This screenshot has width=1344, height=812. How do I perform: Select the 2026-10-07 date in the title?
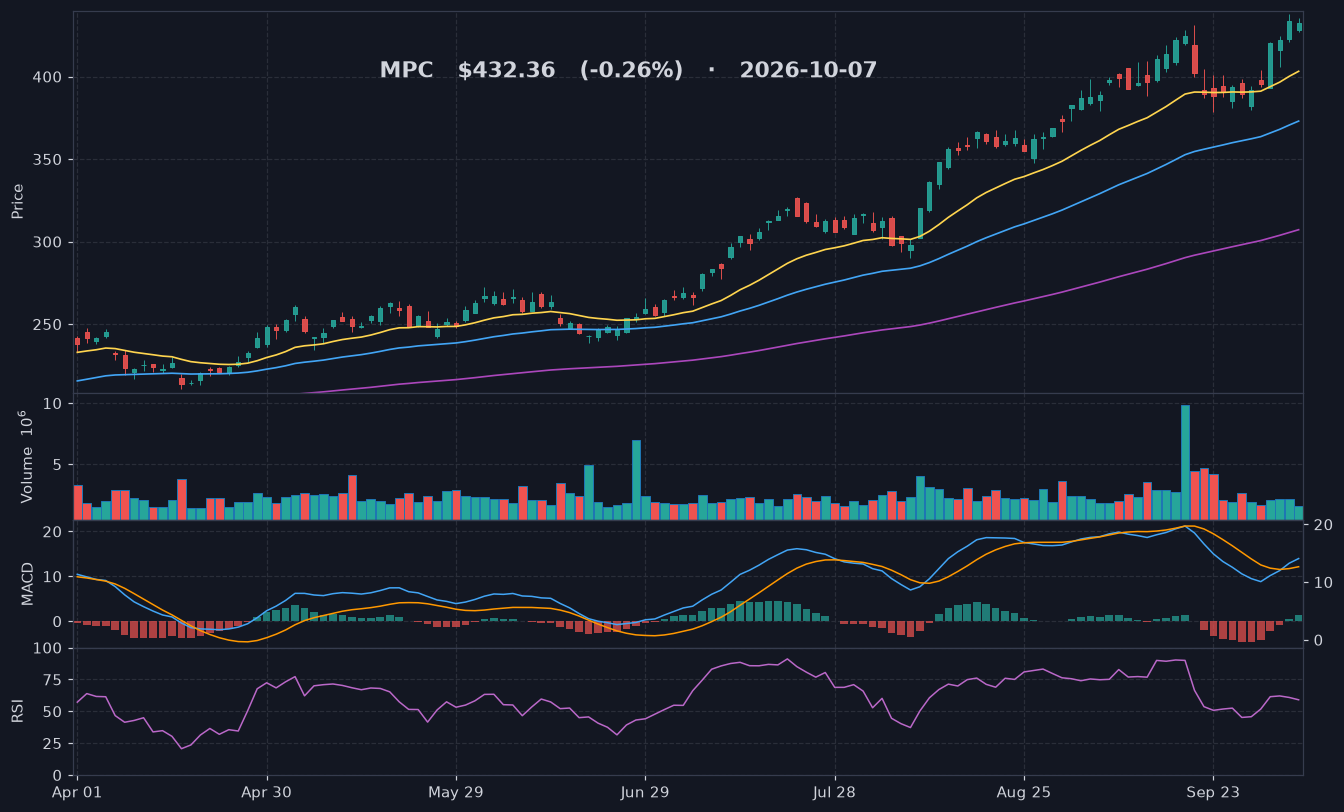[808, 71]
